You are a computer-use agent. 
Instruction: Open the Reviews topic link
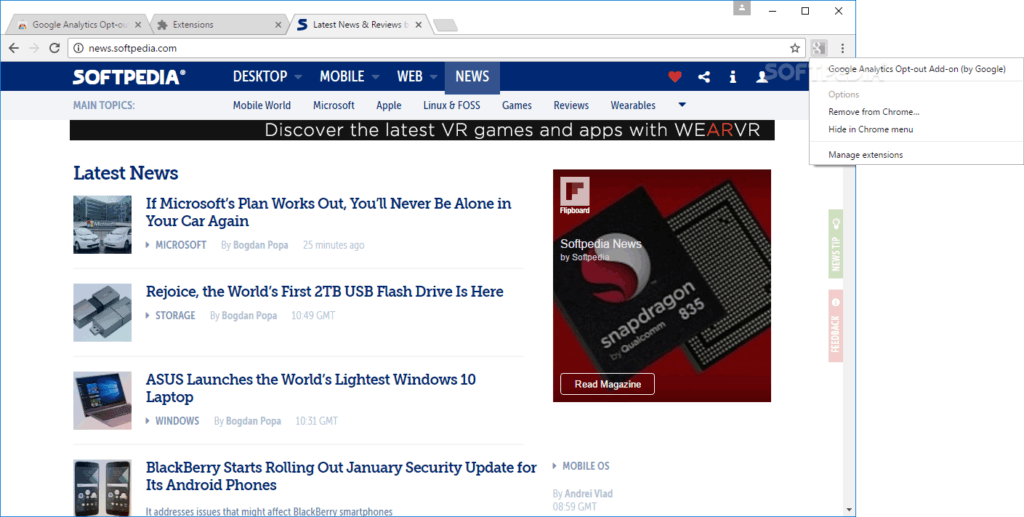click(x=571, y=105)
